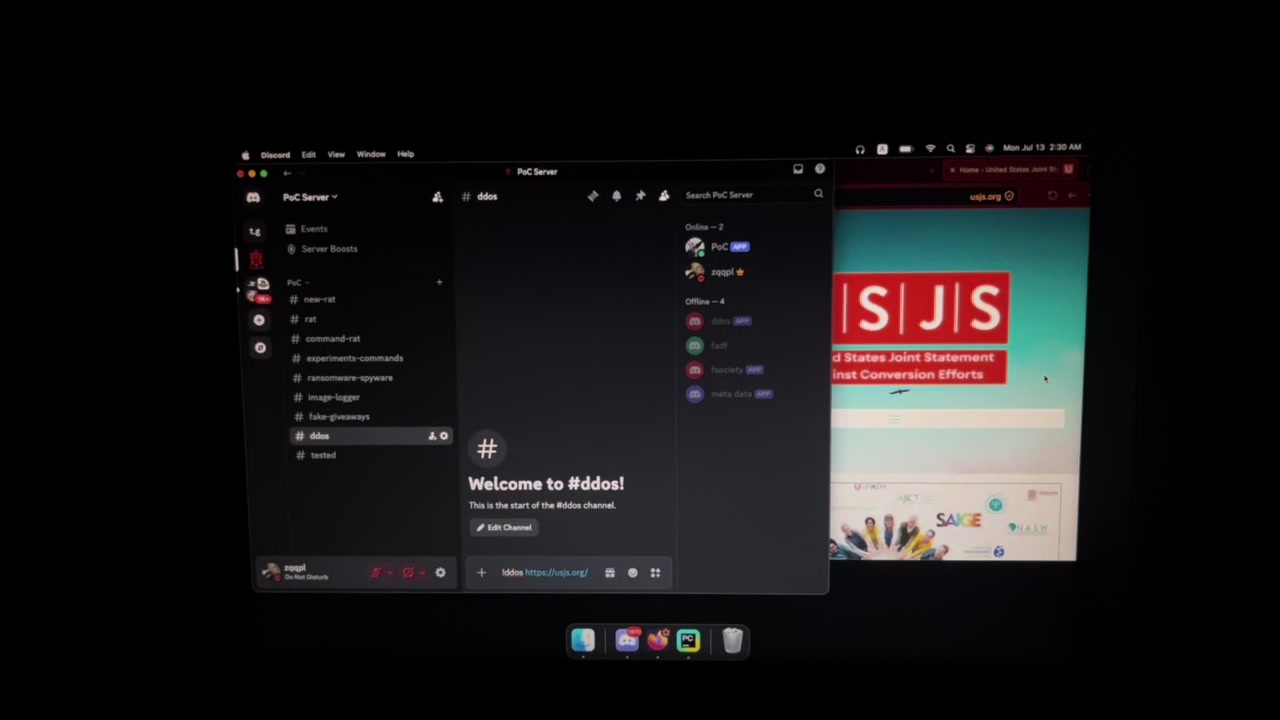
Task: Close the browser tab 'Home - United States Joint'
Action: (x=952, y=170)
